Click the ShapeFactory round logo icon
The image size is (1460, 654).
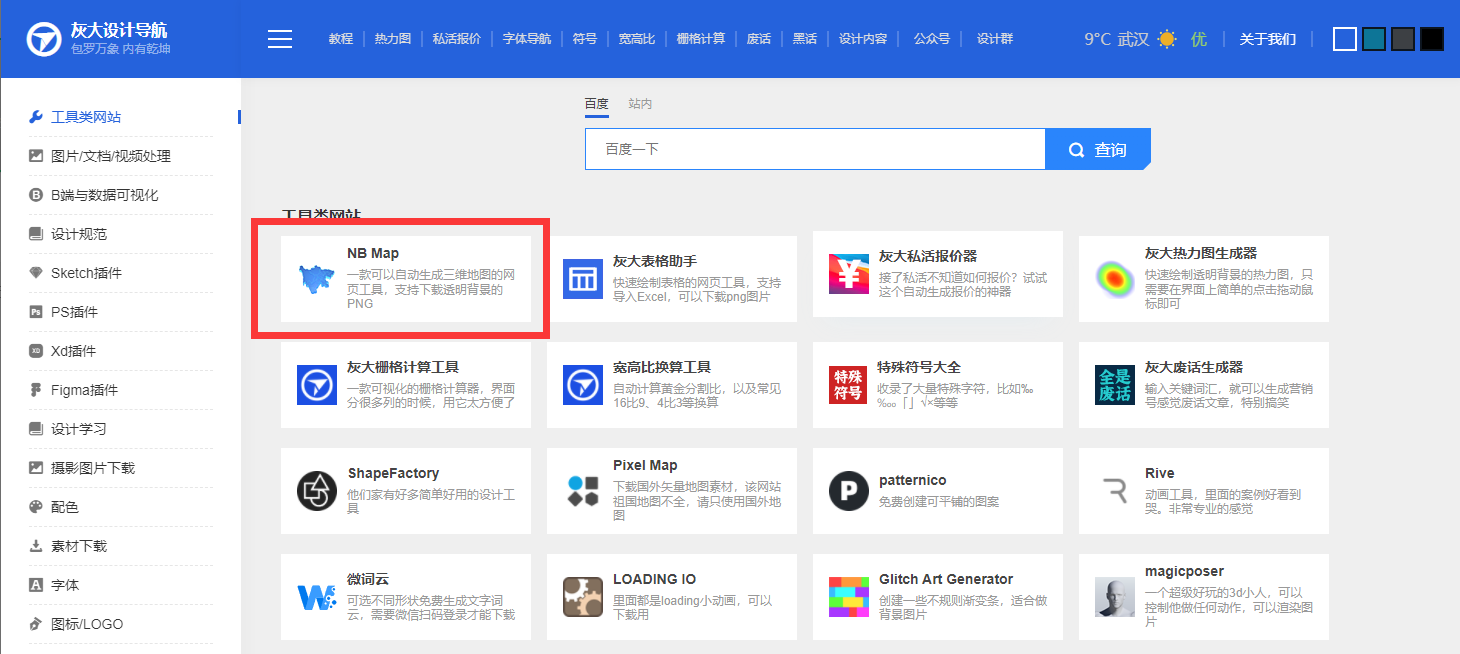point(317,491)
